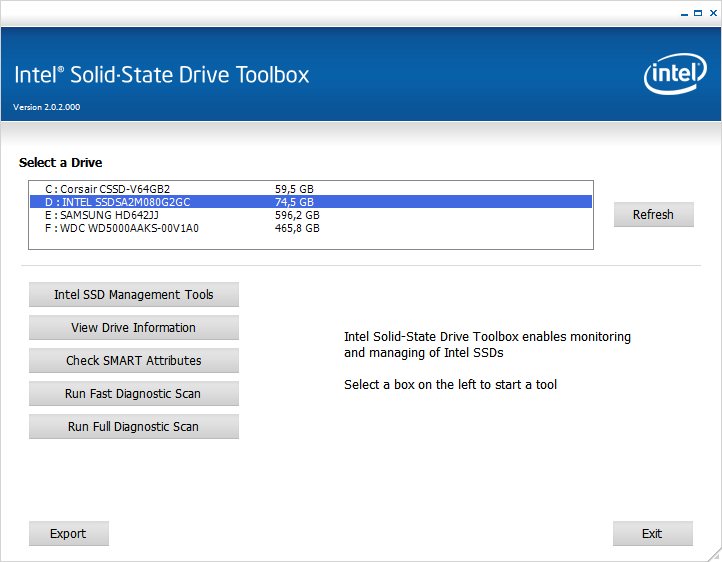Click View Drive Information
Viewport: 722px width, 562px height.
[134, 328]
